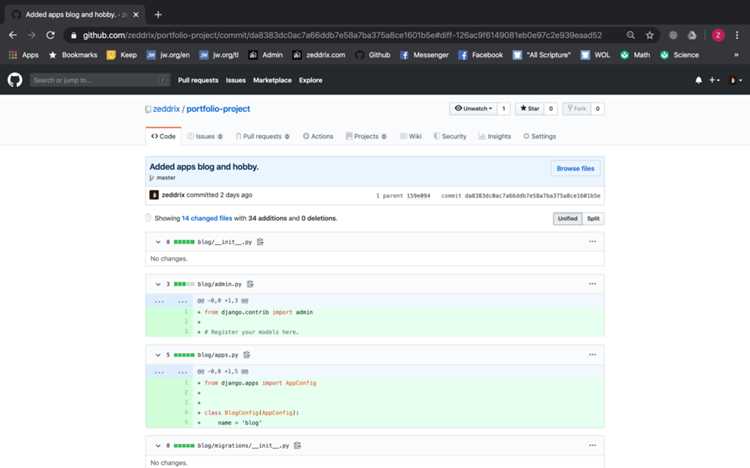750x468 pixels.
Task: Switch to the Insights tab
Action: (495, 136)
